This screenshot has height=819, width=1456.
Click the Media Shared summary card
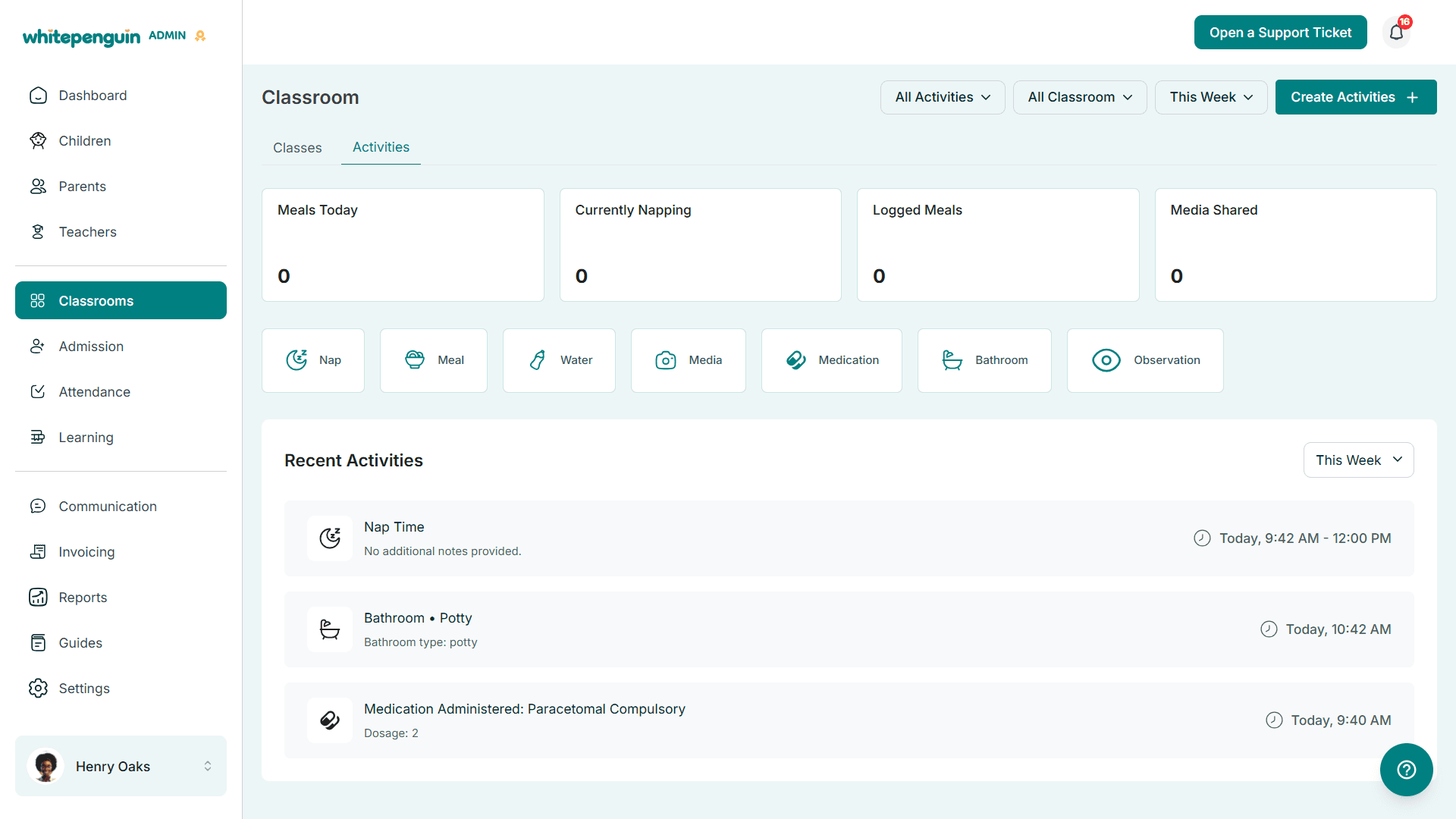coord(1295,245)
